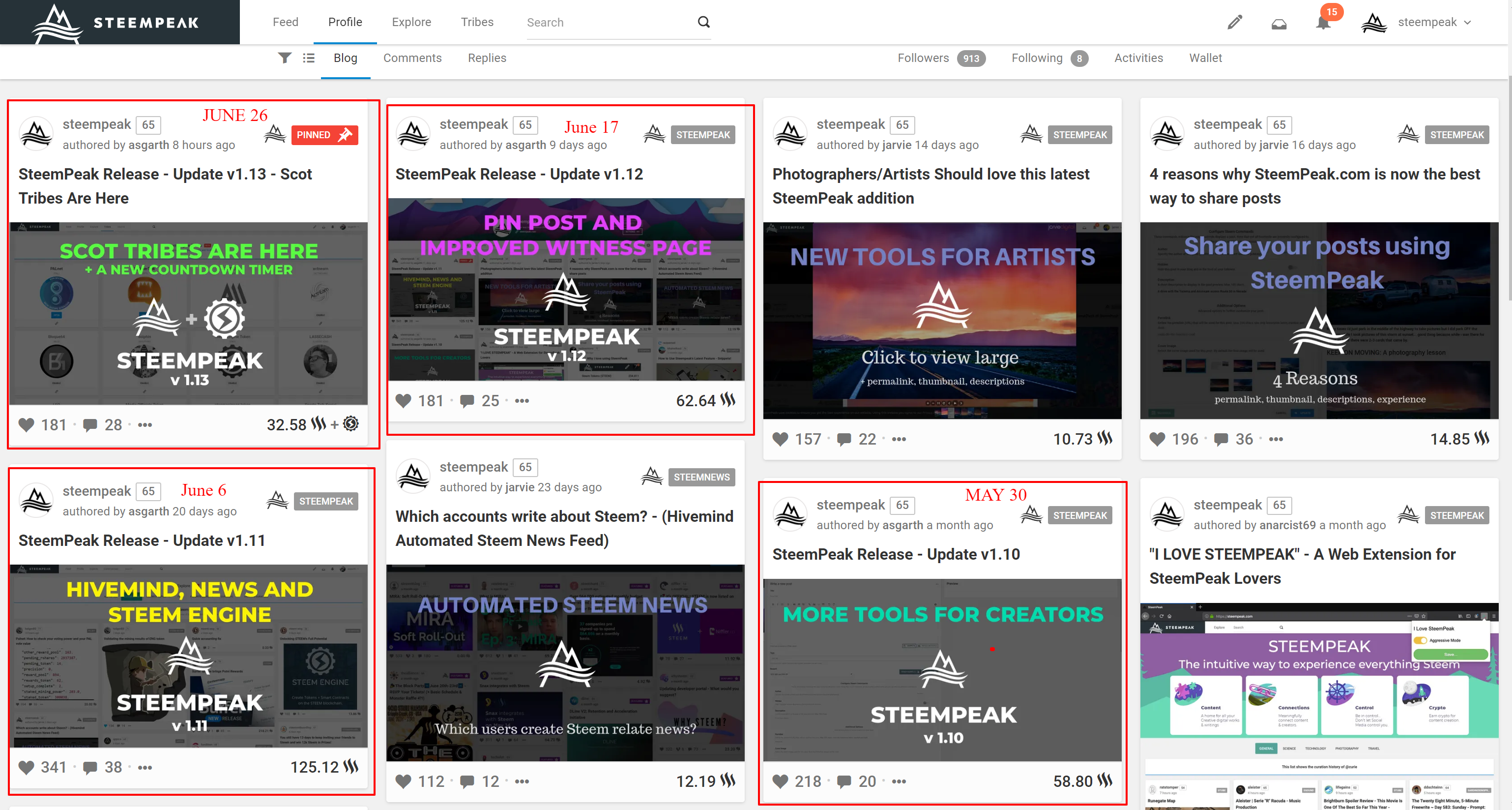Toggle the PINNED badge on v1.13 post
This screenshot has height=810, width=1512.
tap(324, 135)
